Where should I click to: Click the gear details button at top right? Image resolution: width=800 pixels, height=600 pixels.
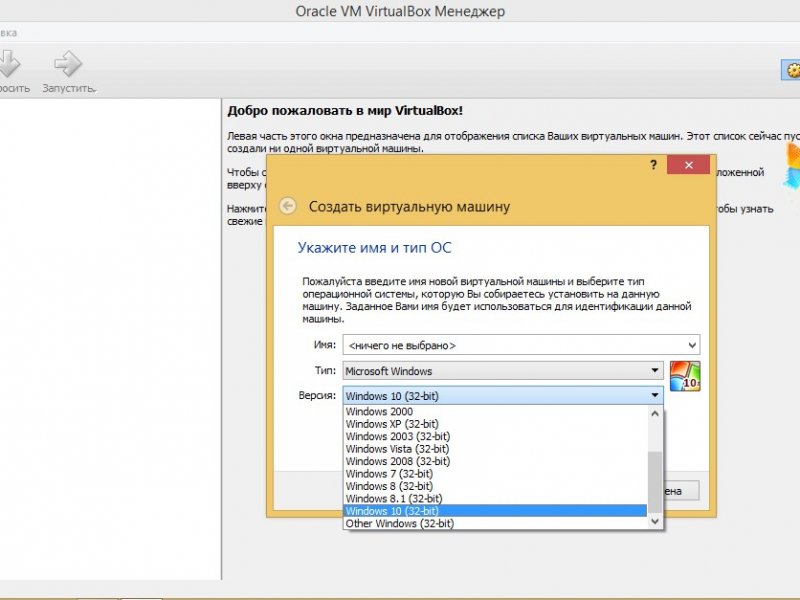791,70
